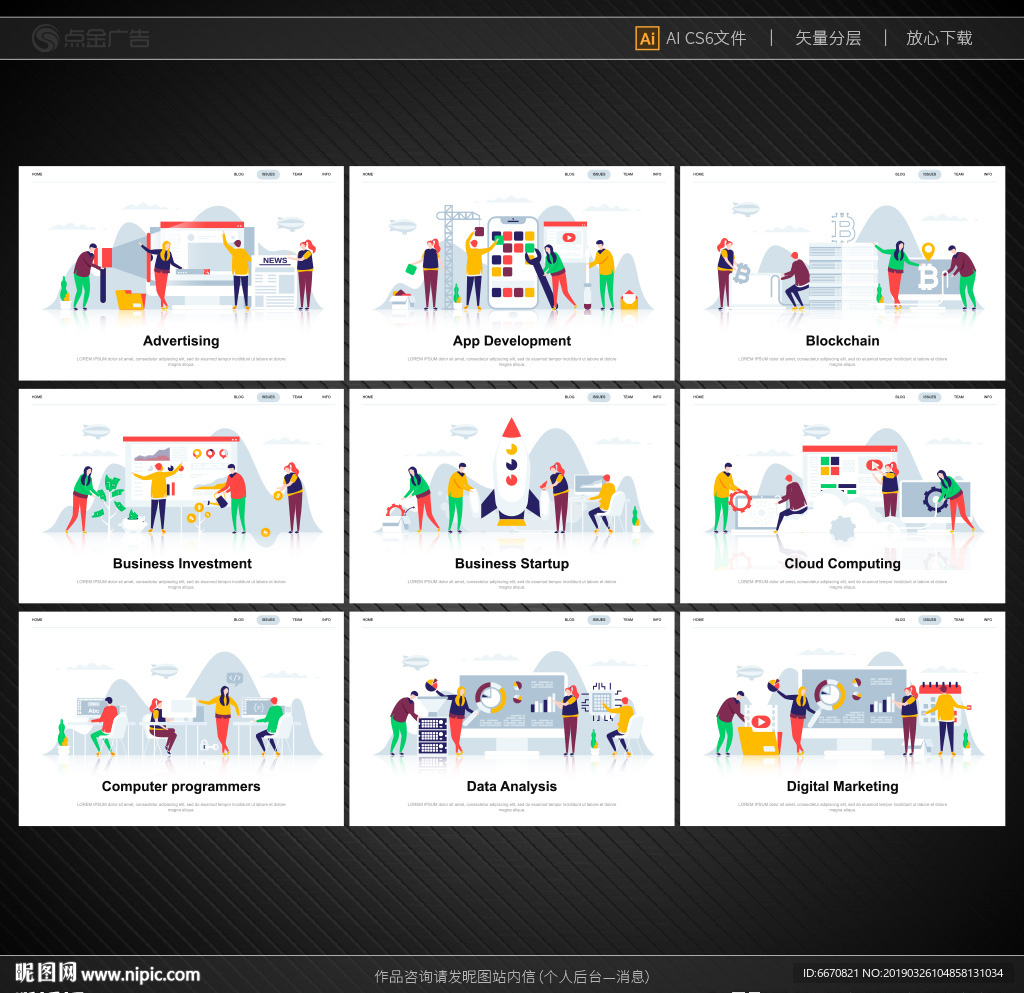The width and height of the screenshot is (1024, 993).
Task: Select ISSUES pill in the Blockchain card
Action: [929, 174]
